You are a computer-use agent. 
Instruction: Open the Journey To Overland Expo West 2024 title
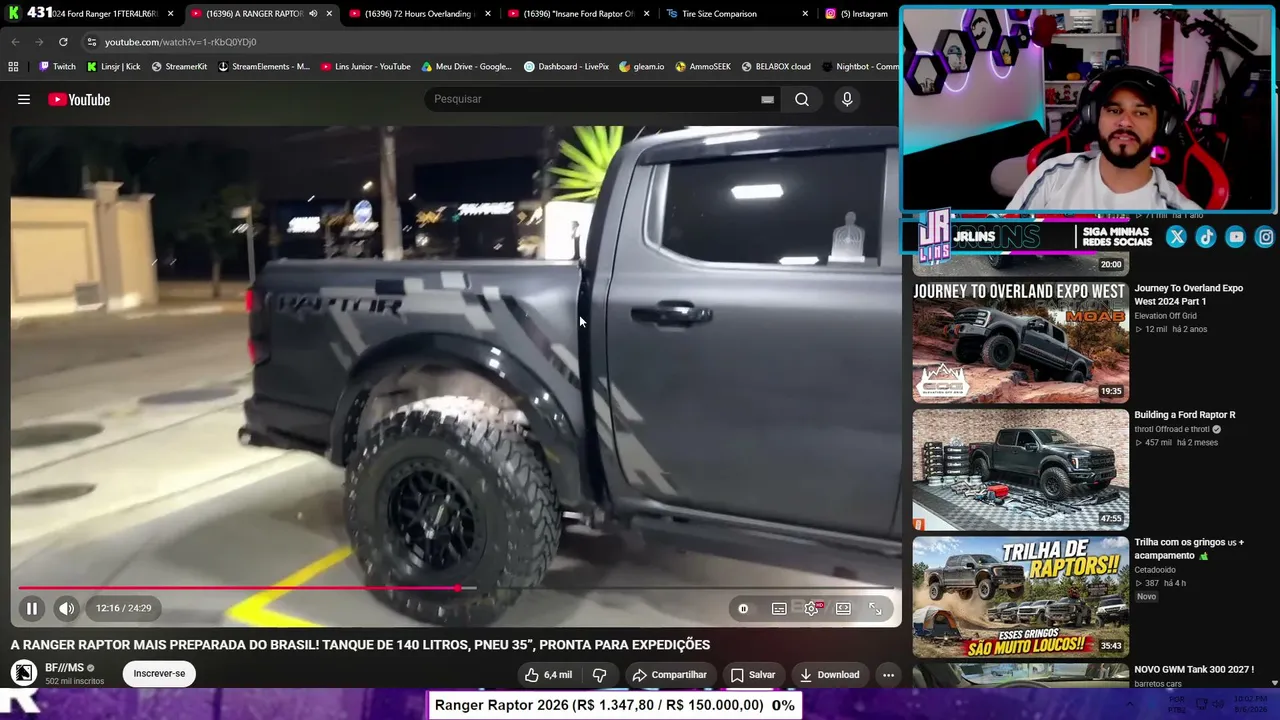tap(1189, 295)
